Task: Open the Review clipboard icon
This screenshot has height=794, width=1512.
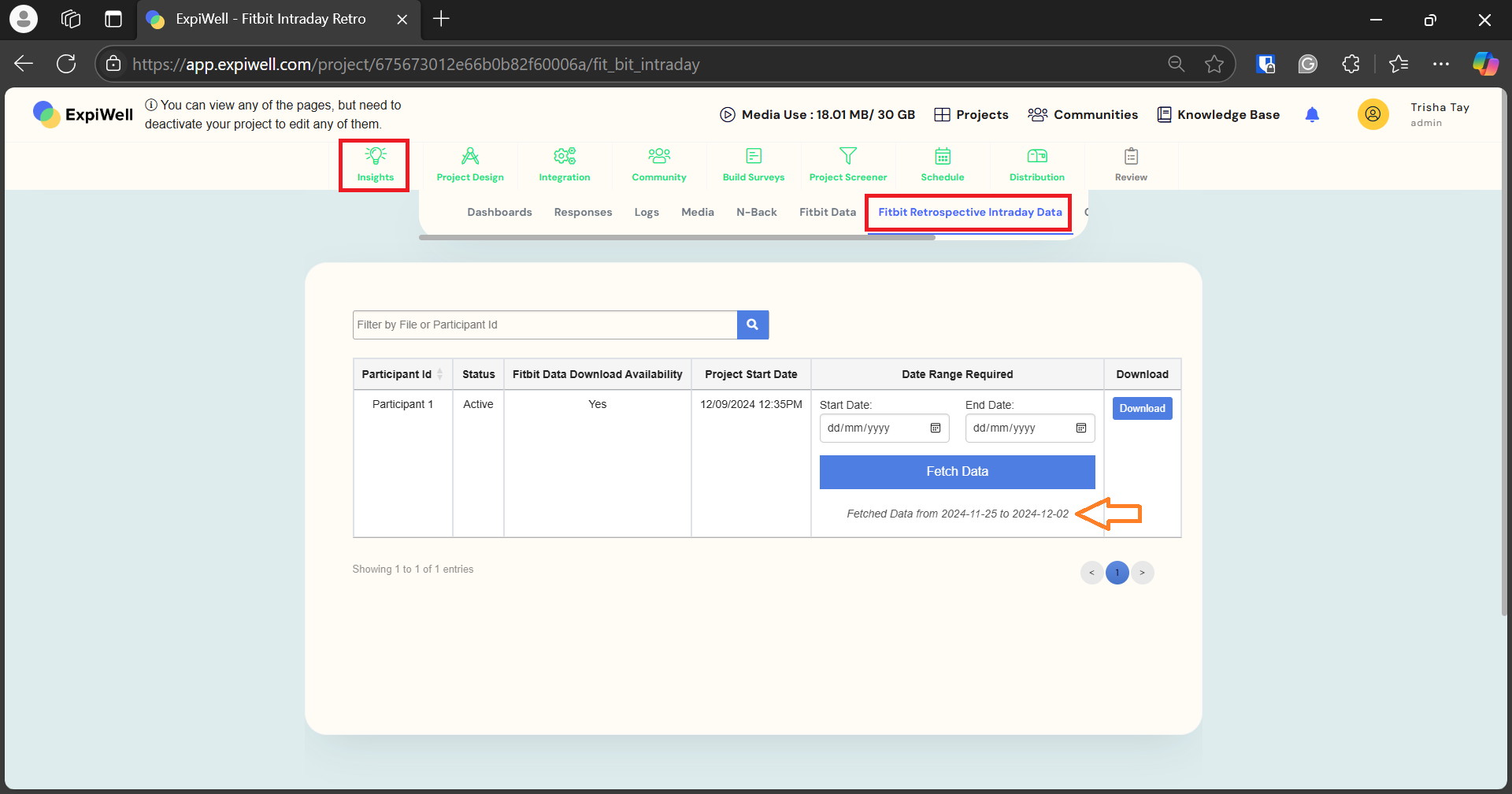Action: pos(1131,156)
